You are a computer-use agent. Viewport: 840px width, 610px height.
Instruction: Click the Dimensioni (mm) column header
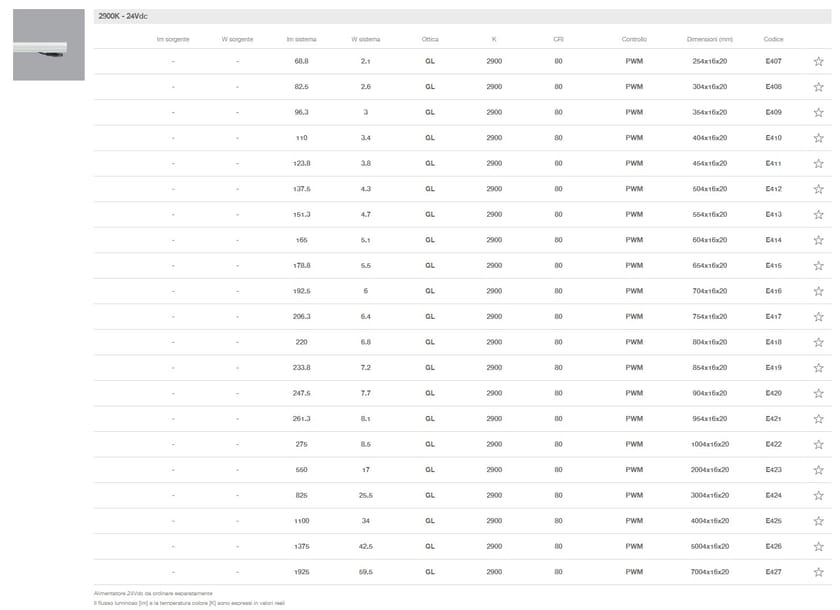click(x=709, y=39)
